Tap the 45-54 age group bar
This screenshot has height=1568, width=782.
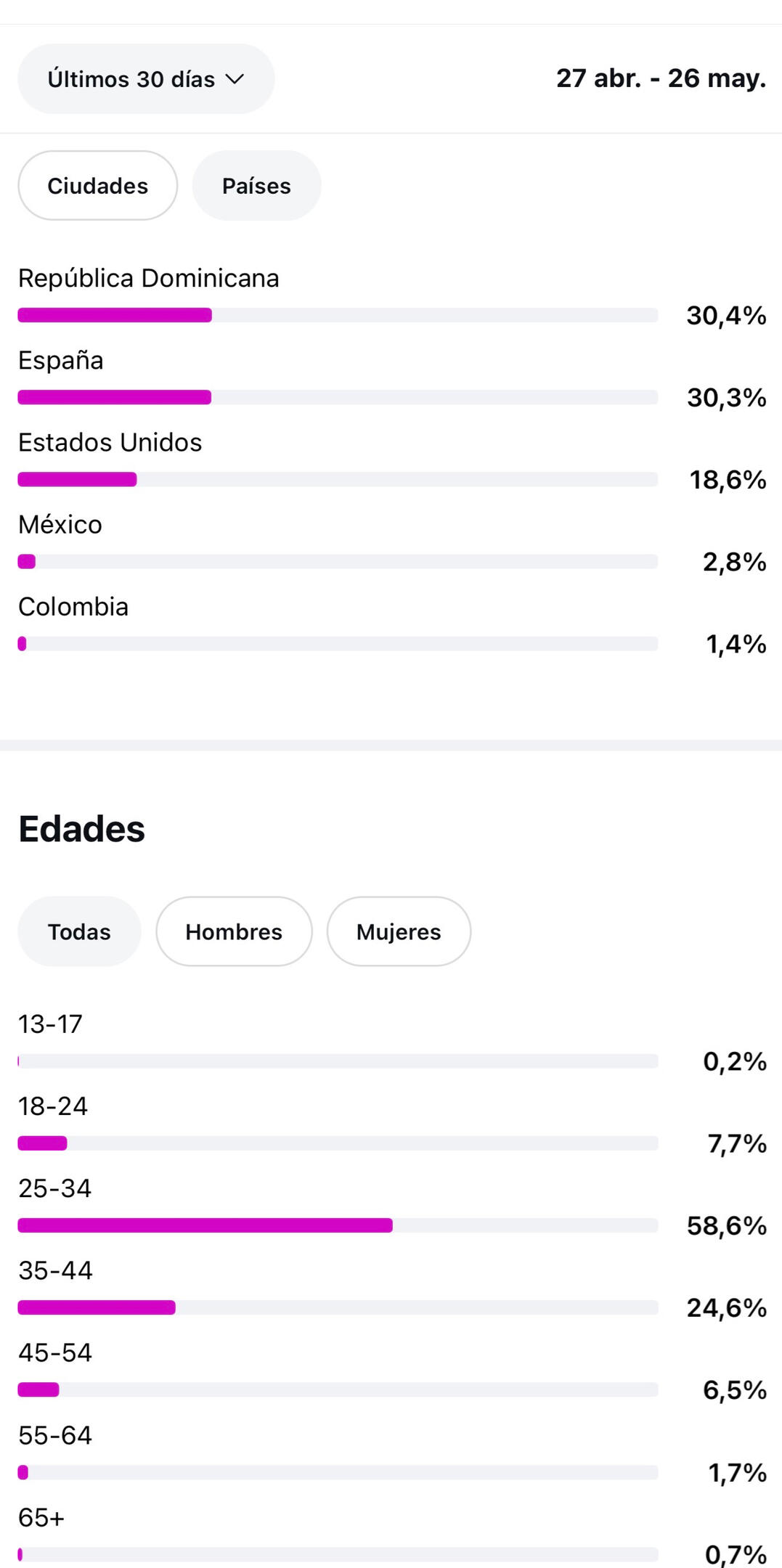(338, 1389)
